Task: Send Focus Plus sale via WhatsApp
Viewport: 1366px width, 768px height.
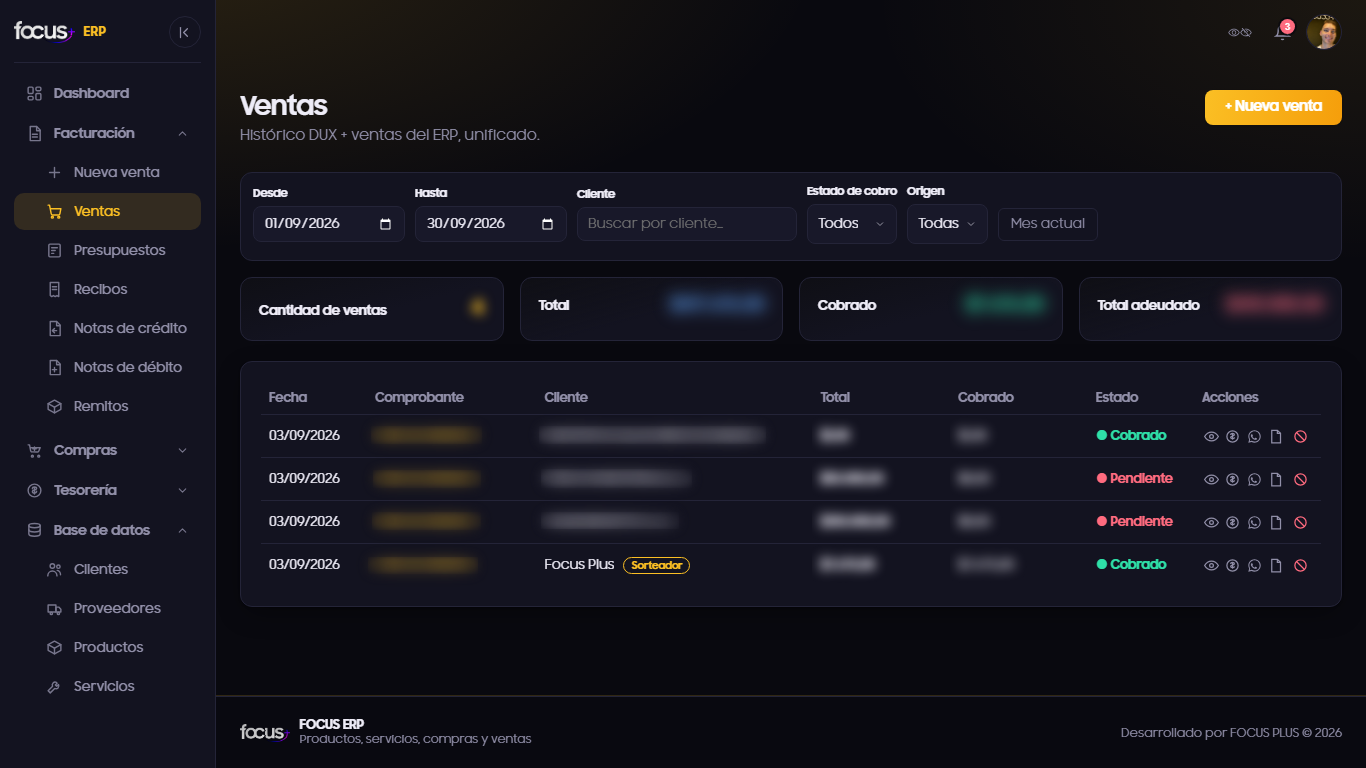Action: 1255,566
